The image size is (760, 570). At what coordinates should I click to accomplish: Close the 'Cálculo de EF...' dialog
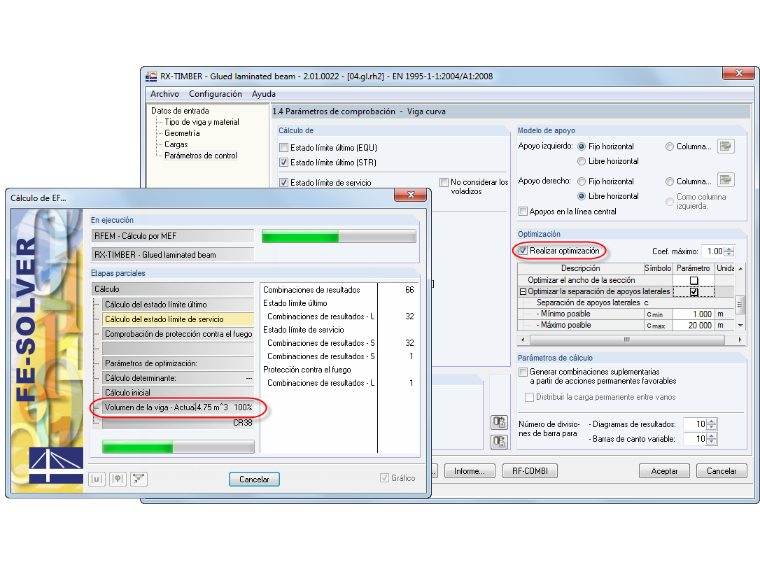411,195
